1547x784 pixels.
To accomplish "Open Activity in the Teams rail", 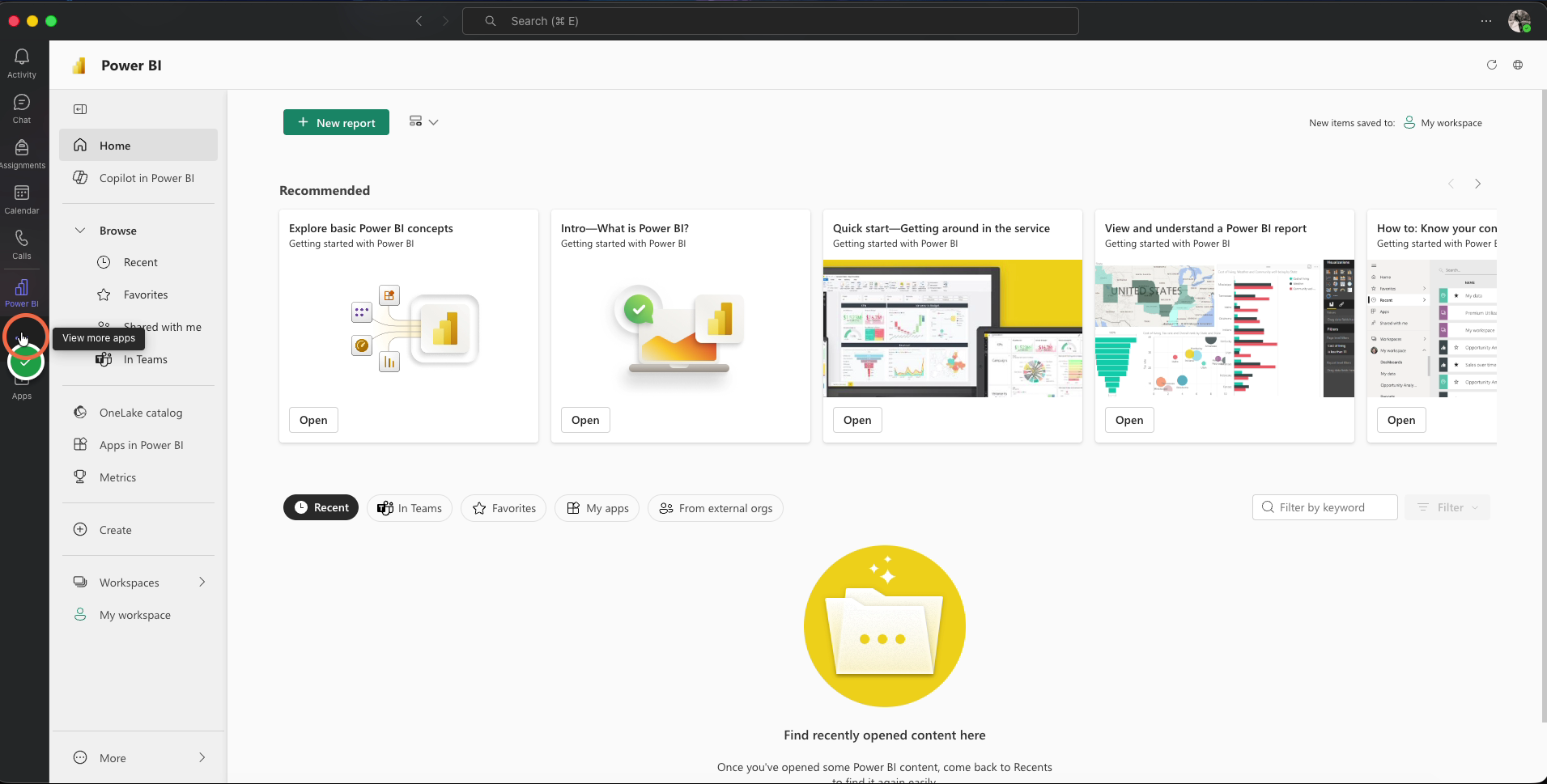I will (x=22, y=63).
